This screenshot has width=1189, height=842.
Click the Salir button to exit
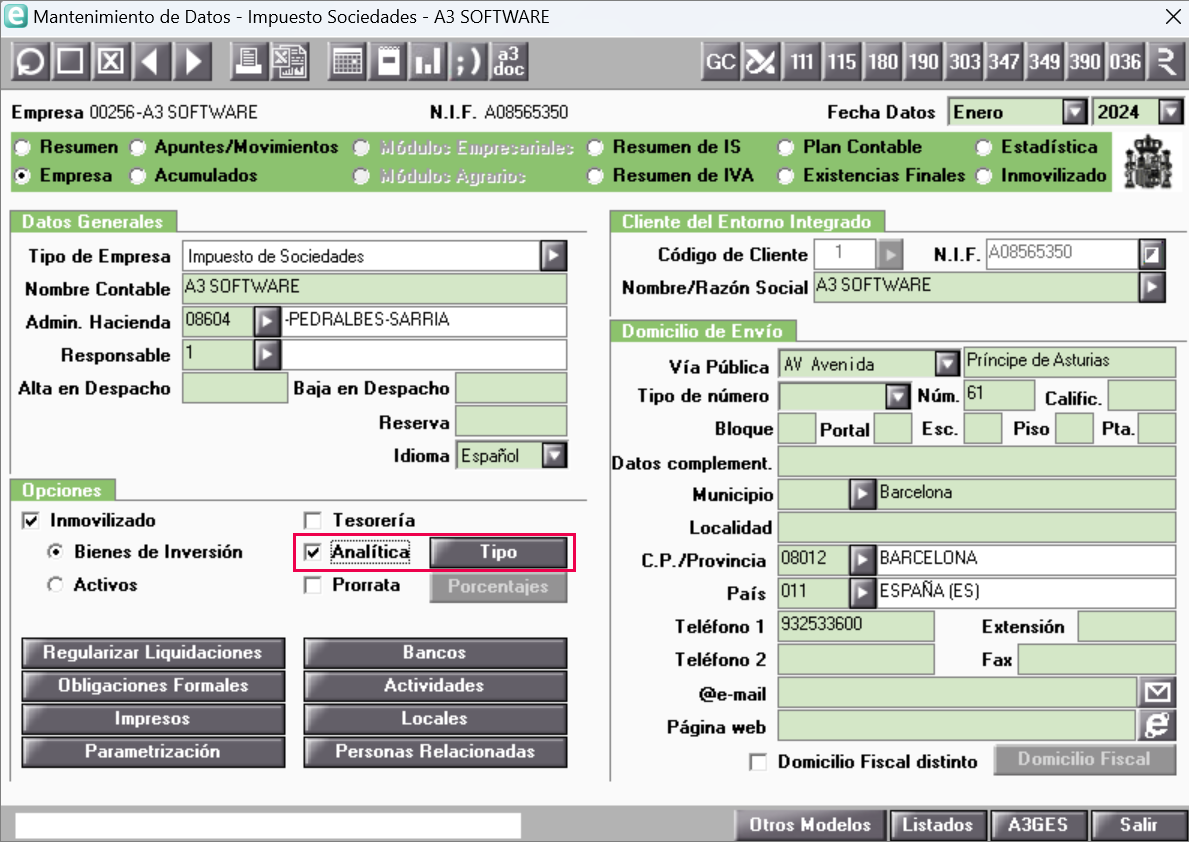[1138, 825]
